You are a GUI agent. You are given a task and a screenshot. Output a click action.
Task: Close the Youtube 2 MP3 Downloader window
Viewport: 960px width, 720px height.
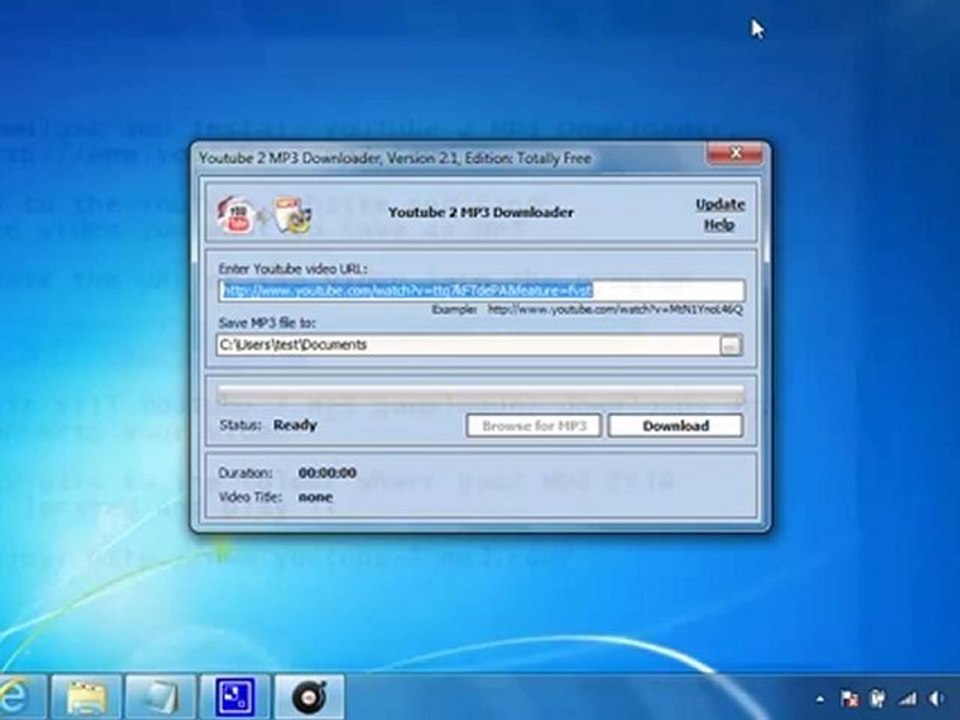coord(737,152)
